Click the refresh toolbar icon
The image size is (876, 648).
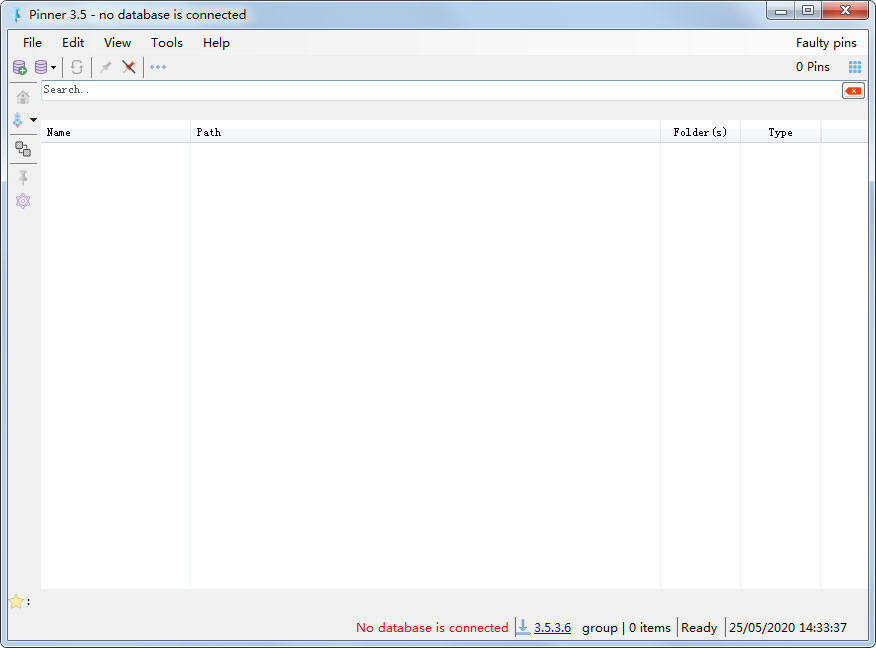click(77, 67)
